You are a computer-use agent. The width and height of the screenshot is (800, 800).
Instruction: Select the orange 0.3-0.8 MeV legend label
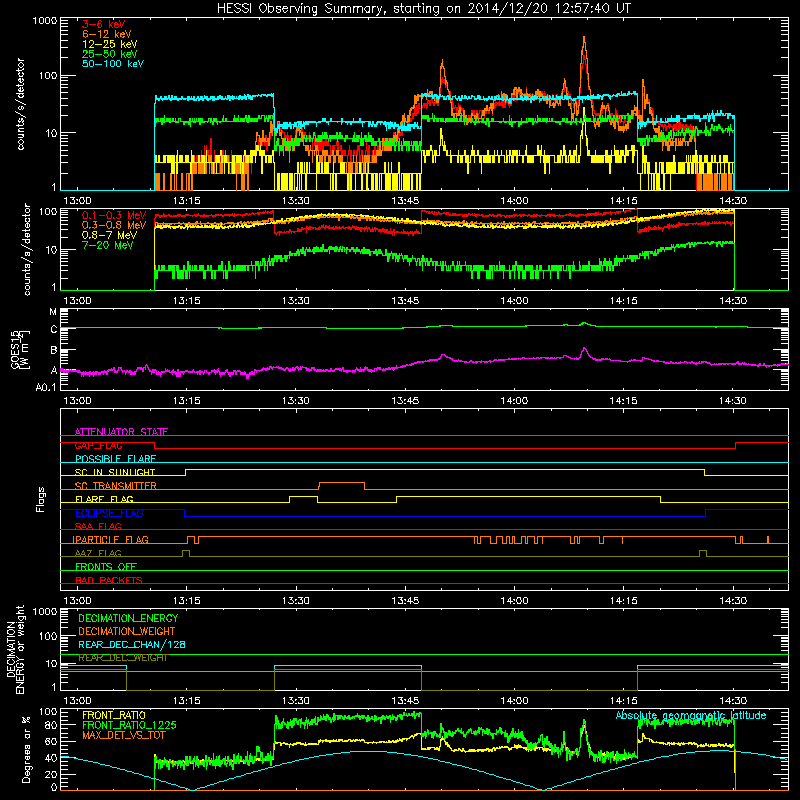[114, 225]
